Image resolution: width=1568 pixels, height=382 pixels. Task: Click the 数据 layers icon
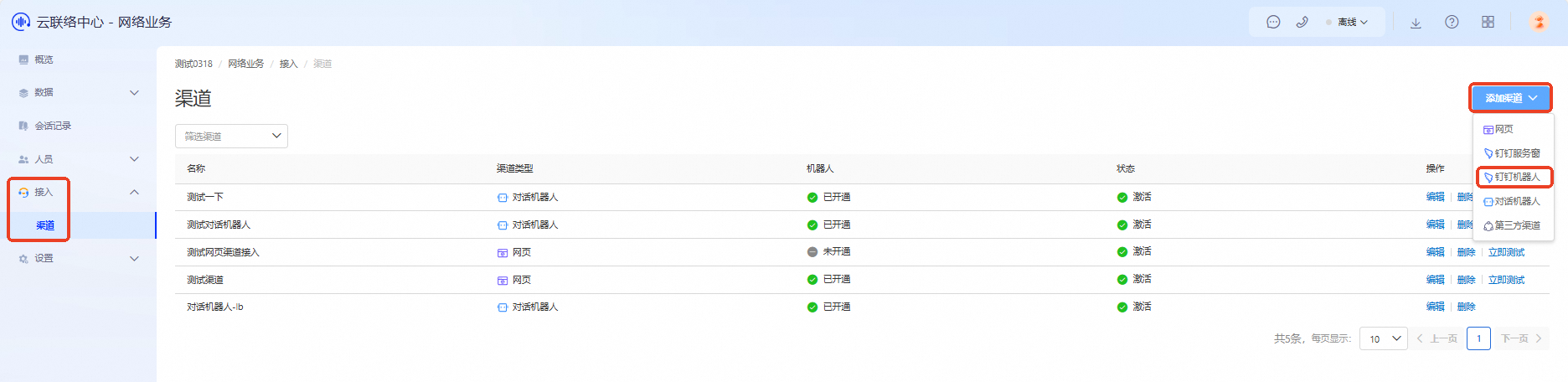23,93
